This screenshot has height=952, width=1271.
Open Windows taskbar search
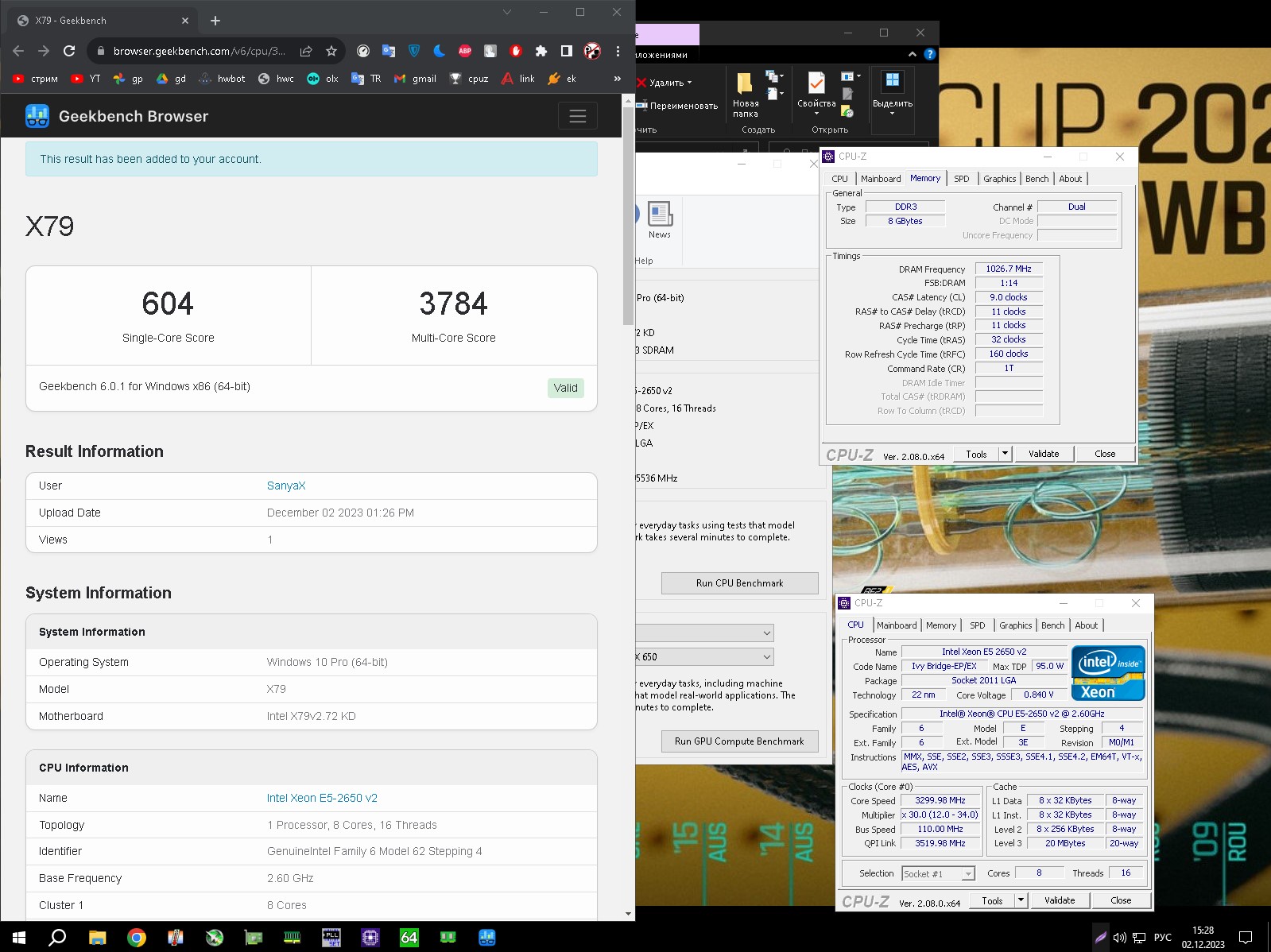(x=57, y=938)
